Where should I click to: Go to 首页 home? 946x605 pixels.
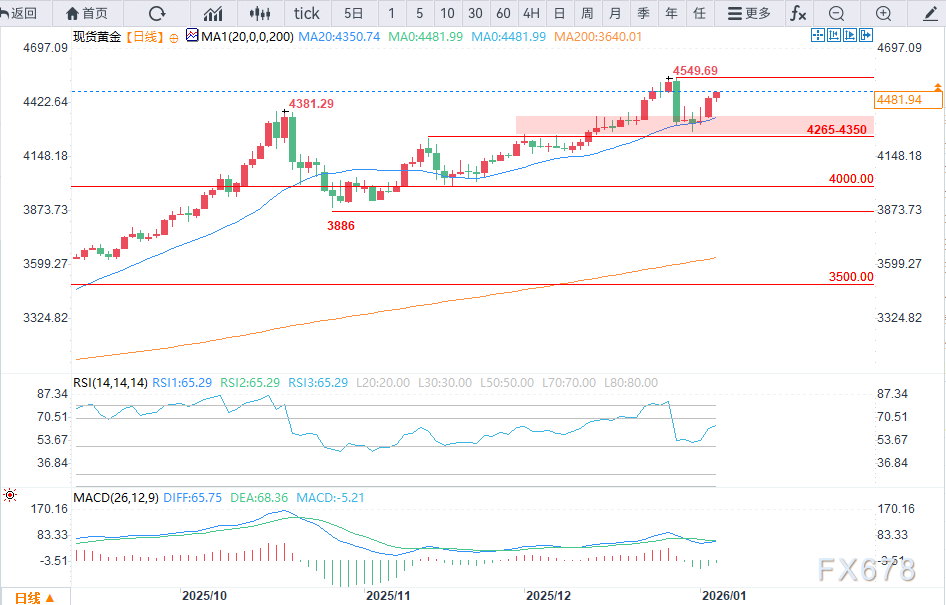tap(87, 13)
